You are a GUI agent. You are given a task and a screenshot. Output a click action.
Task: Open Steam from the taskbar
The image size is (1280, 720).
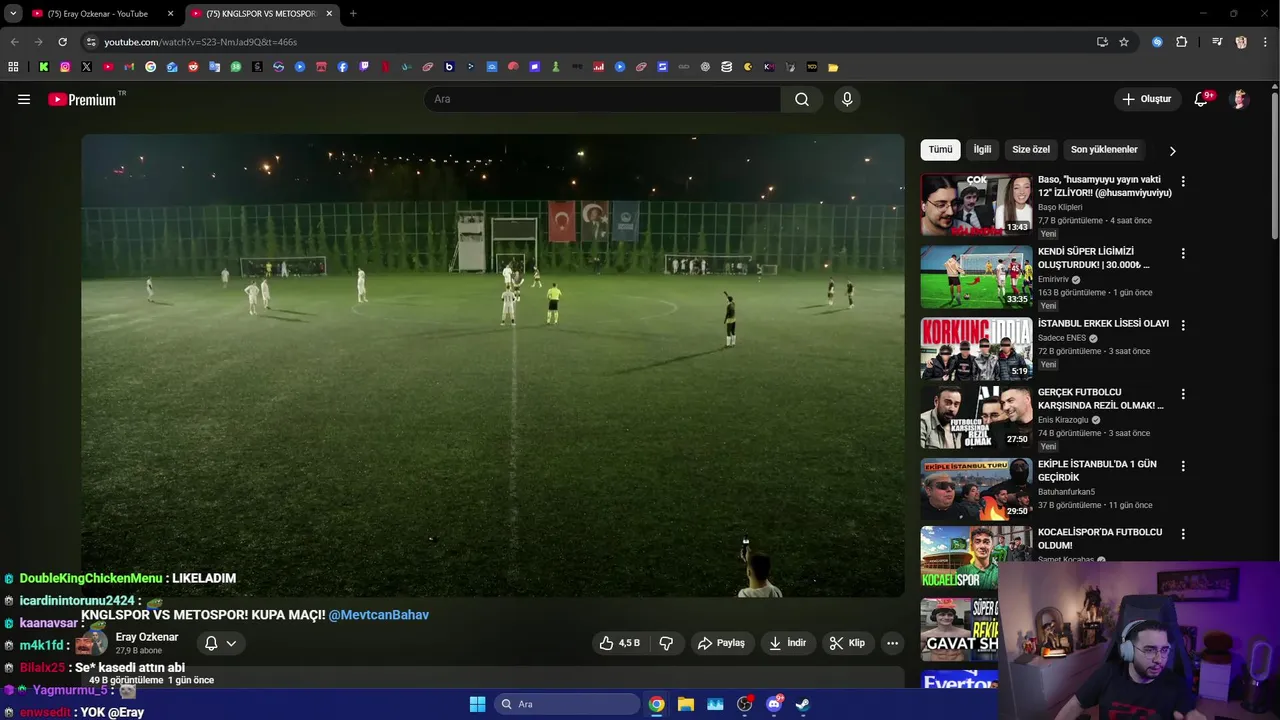(x=803, y=704)
